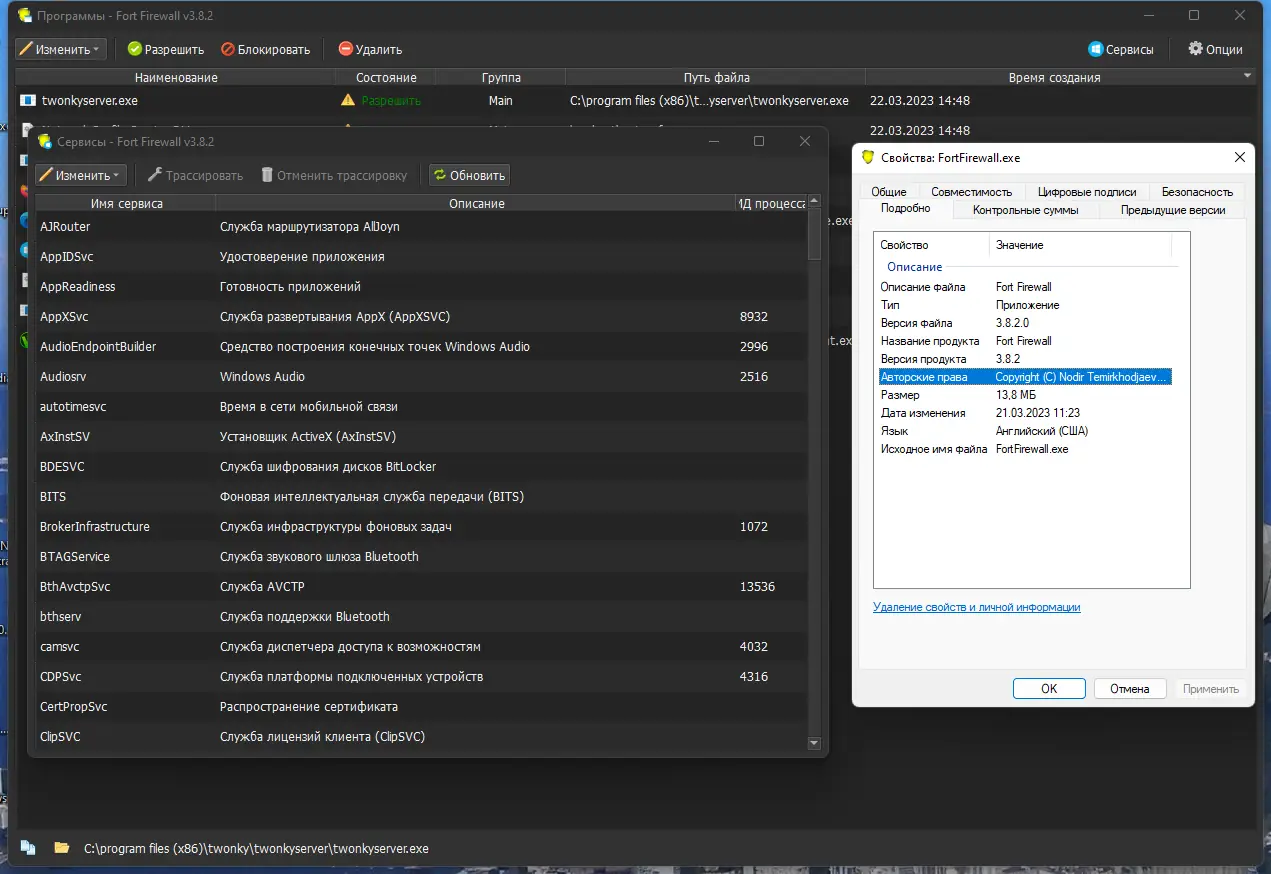Sort by the Имя сервиса column header
The width and height of the screenshot is (1271, 874).
coord(126,203)
